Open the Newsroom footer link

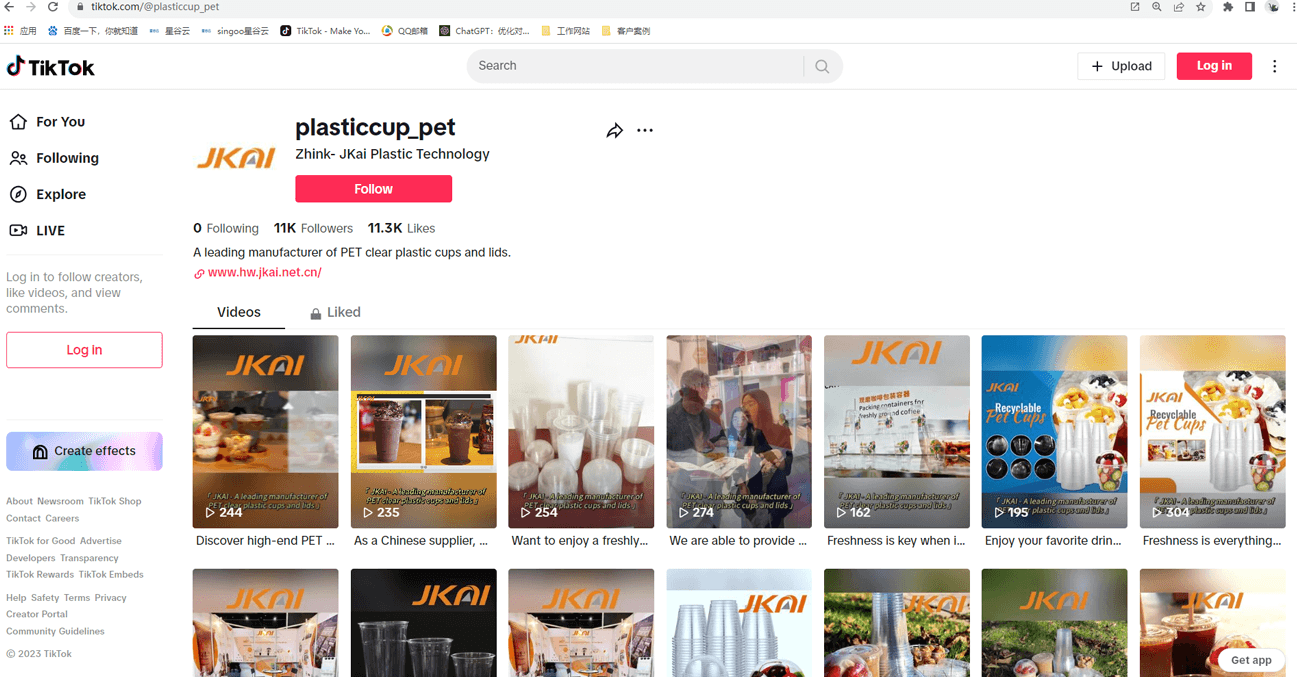(x=60, y=502)
